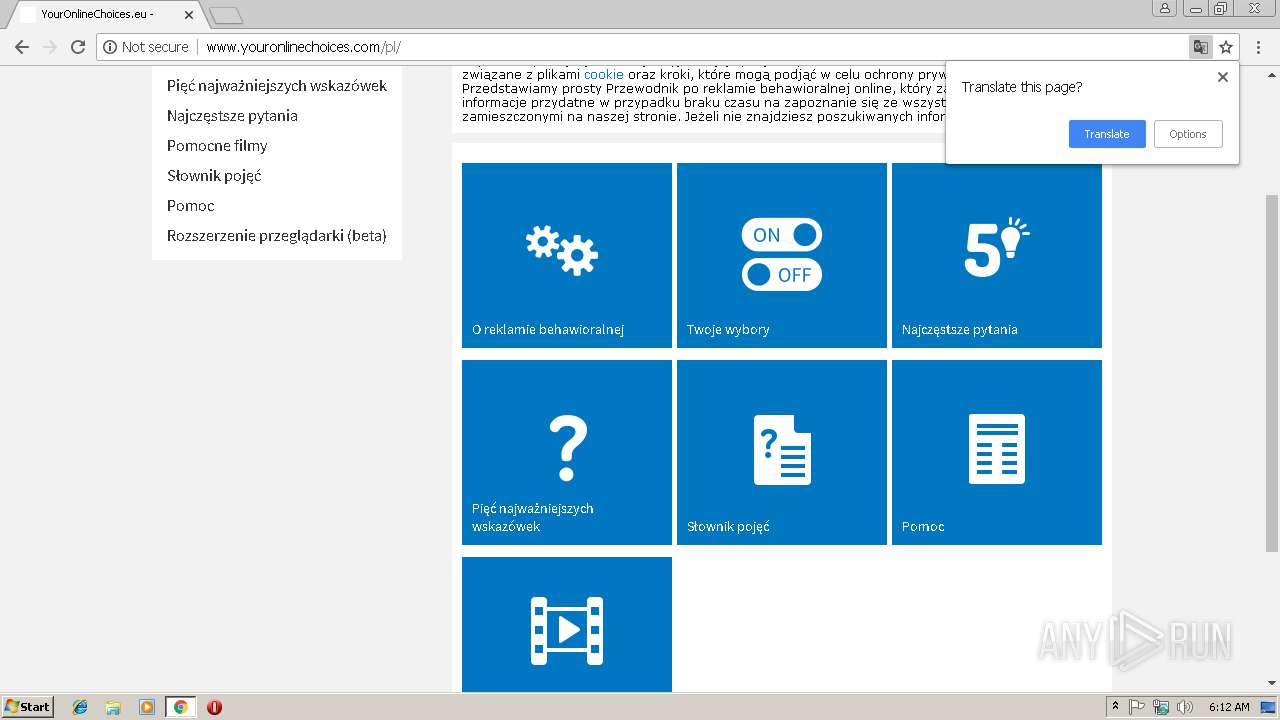Viewport: 1280px width, 720px height.
Task: Open sidebar link Pomocne filmy
Action: (x=217, y=146)
